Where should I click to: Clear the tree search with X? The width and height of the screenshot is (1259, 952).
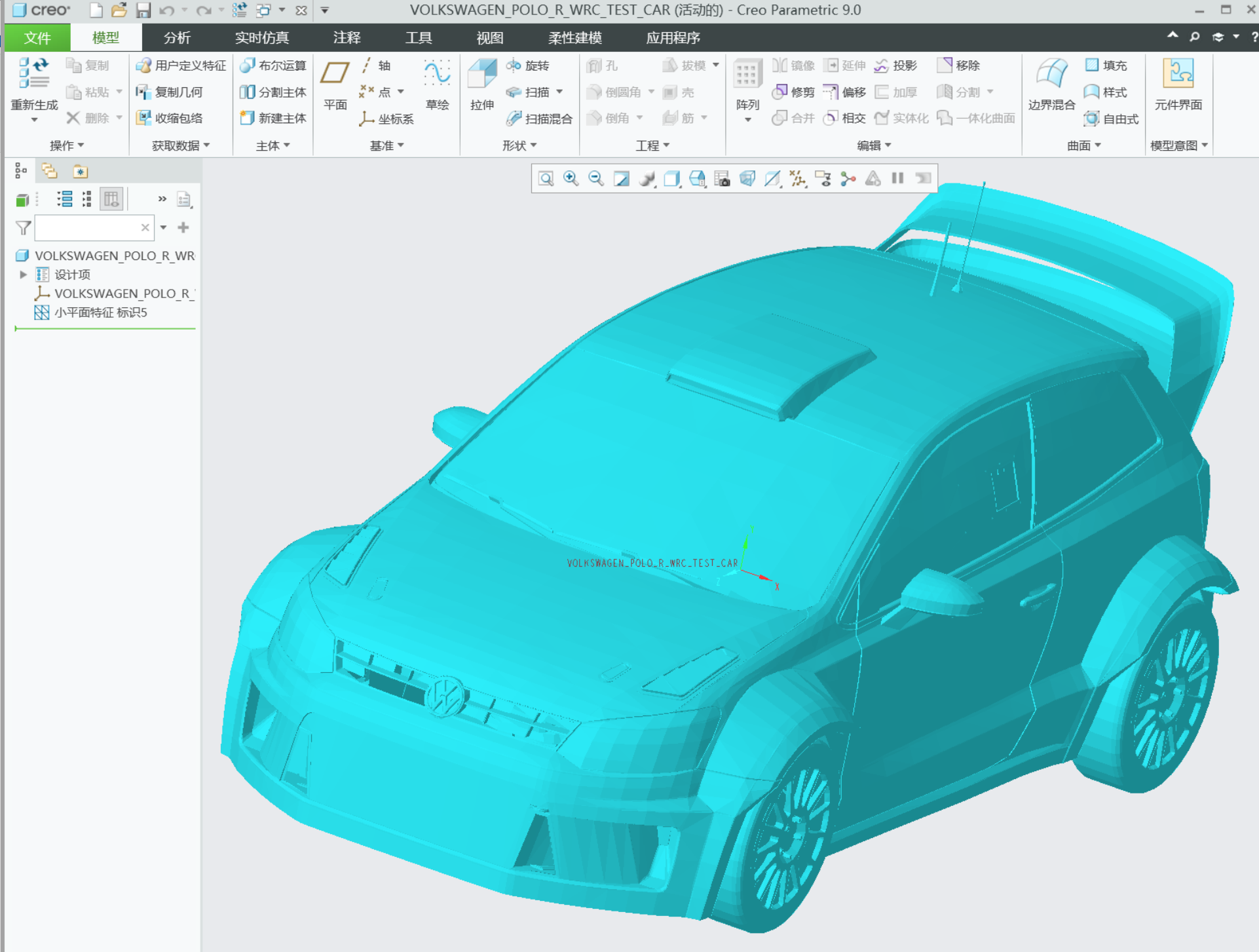tap(145, 228)
